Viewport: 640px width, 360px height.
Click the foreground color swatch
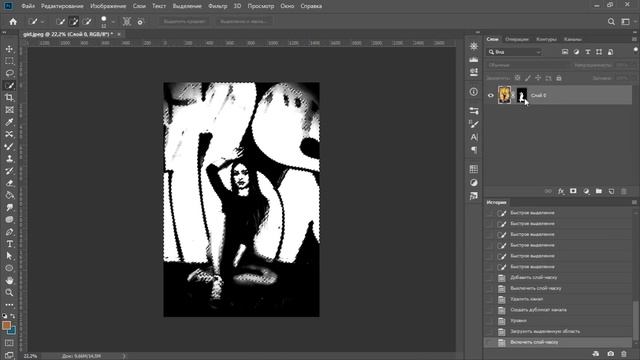click(x=6, y=325)
